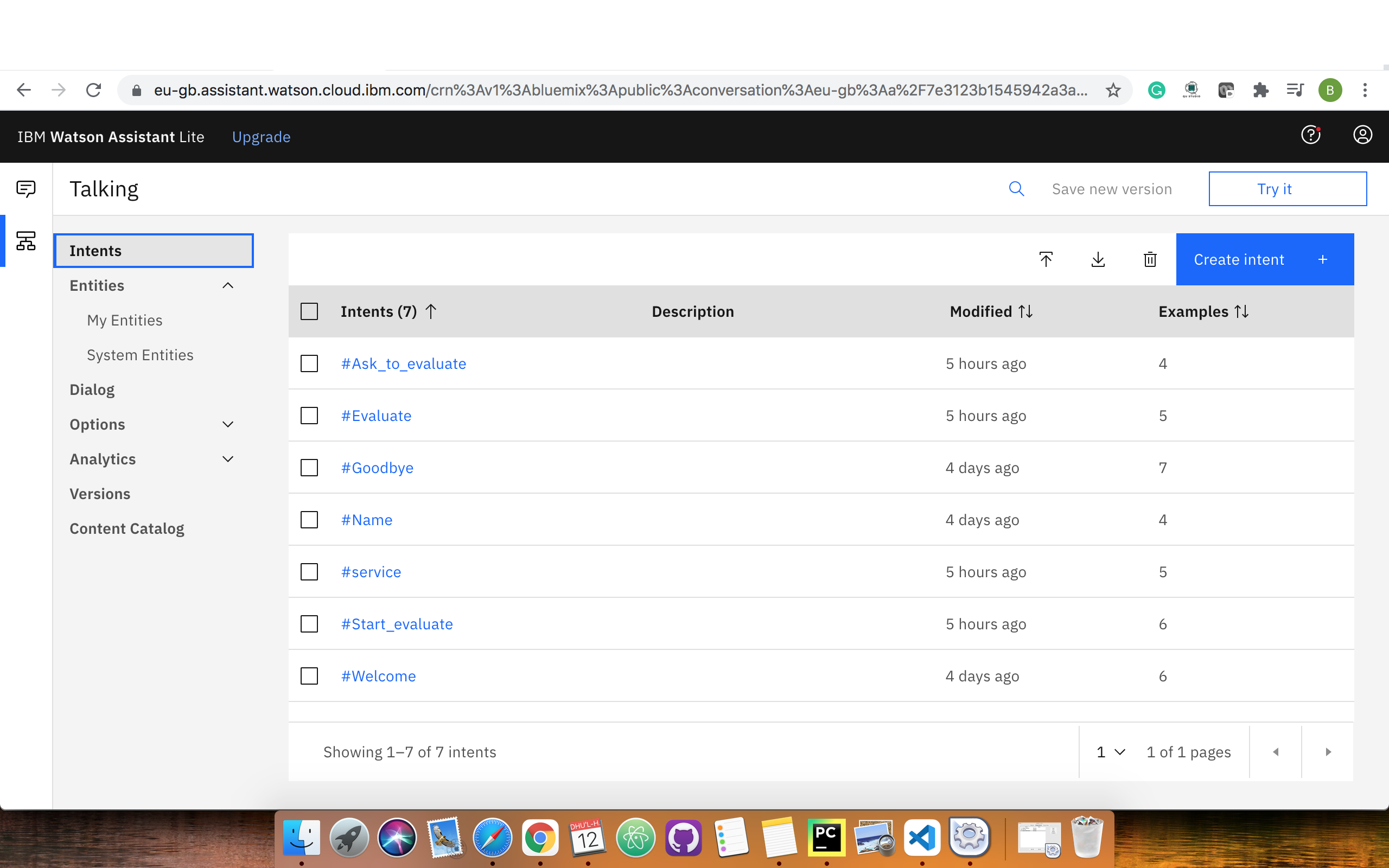Open search with the magnifier icon
1389x868 pixels.
pyautogui.click(x=1016, y=188)
